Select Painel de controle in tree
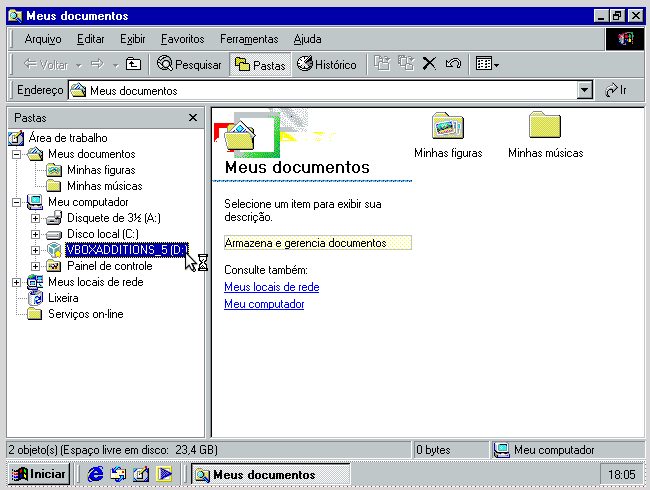 (x=109, y=266)
